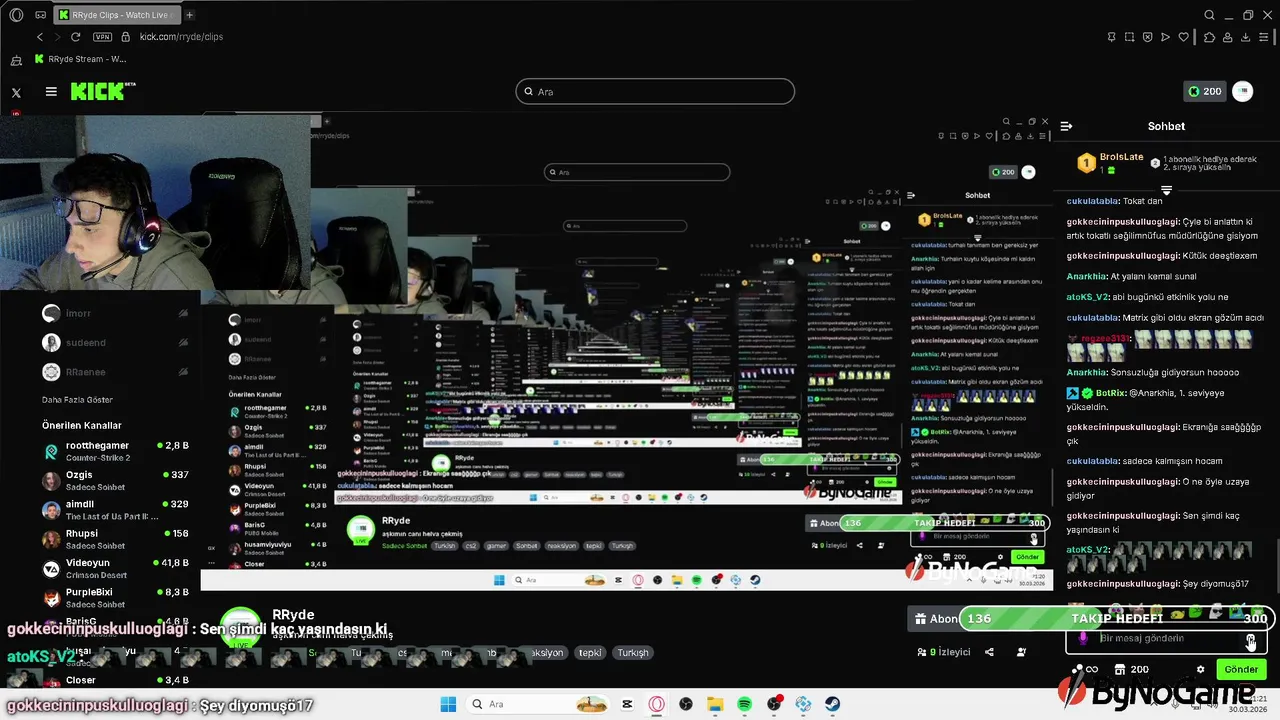Screen dimensions: 1280x720
Task: Click the play-arrow icon in the browser toolbar
Action: click(x=1166, y=37)
